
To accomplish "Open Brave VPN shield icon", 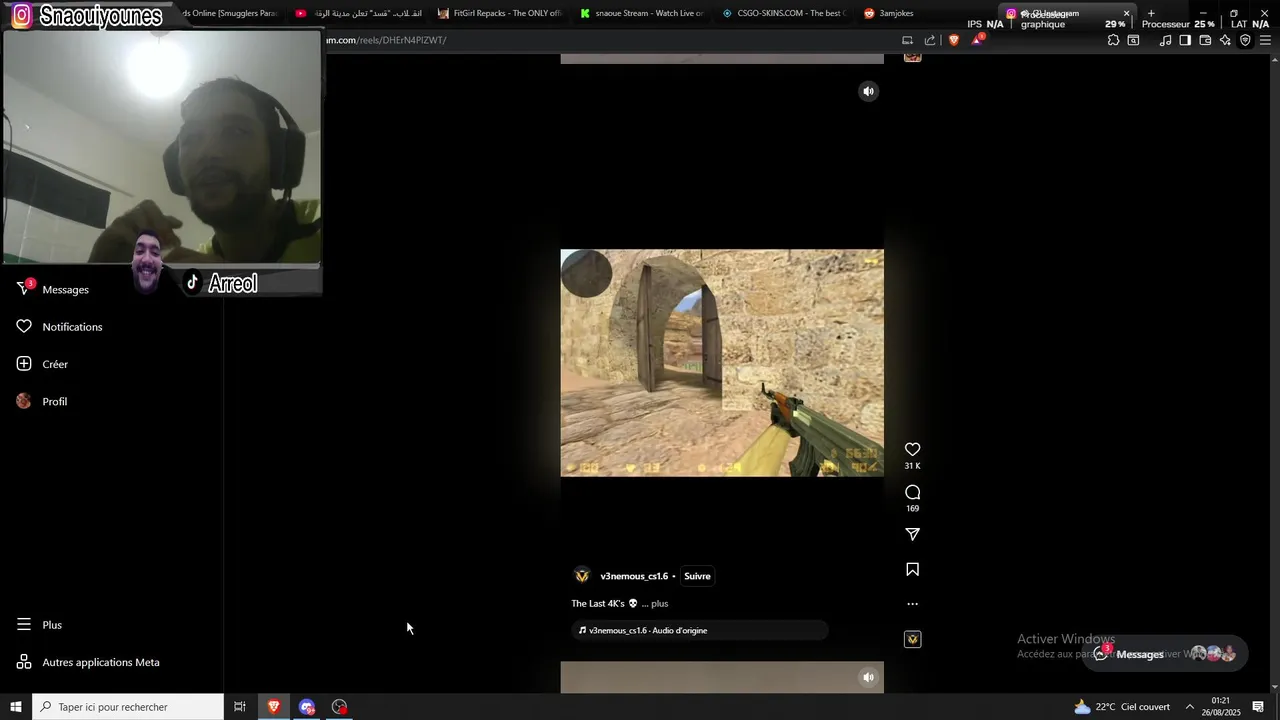I will pos(1245,40).
